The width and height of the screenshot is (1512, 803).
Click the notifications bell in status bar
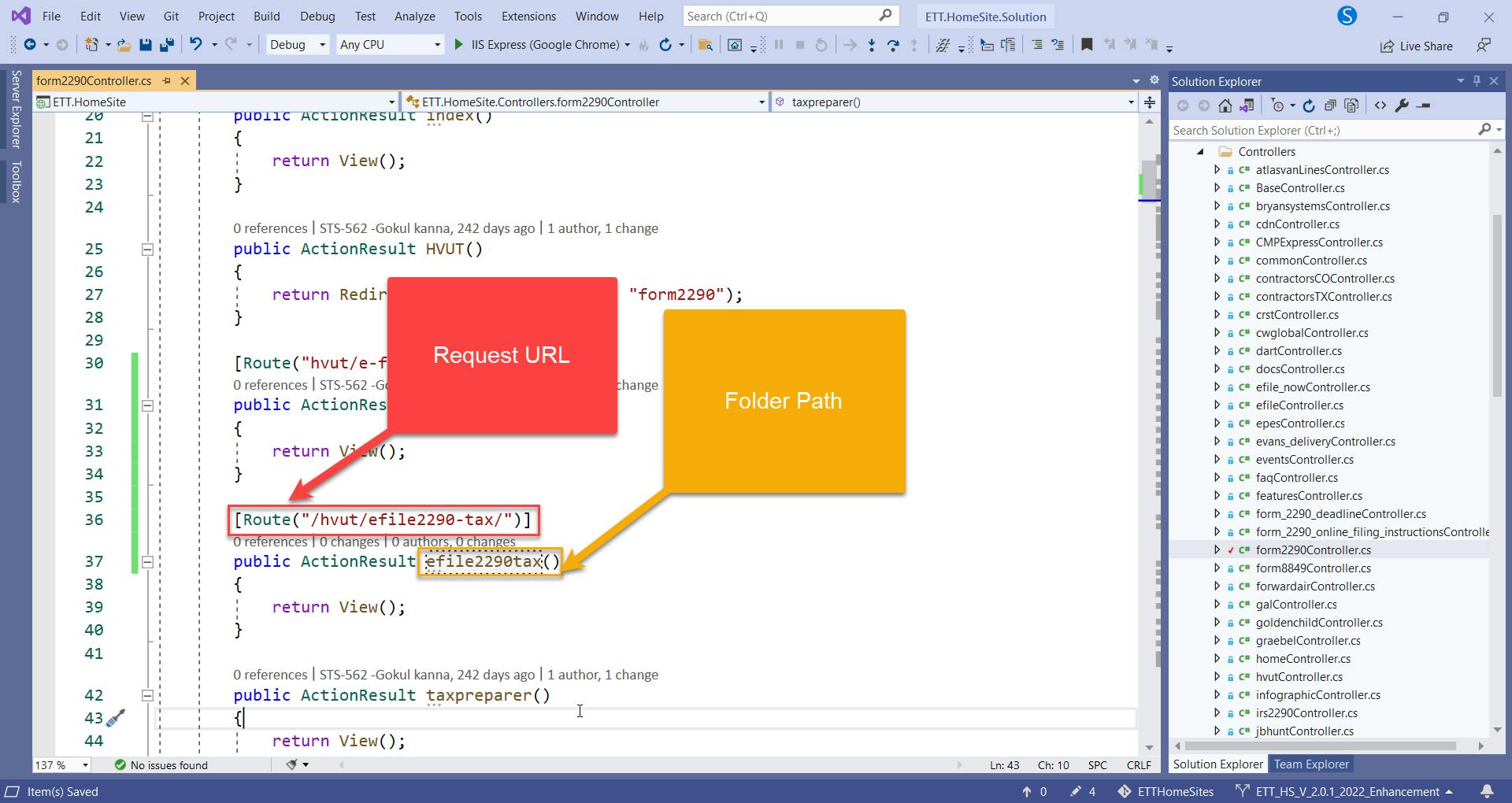pos(1488,791)
